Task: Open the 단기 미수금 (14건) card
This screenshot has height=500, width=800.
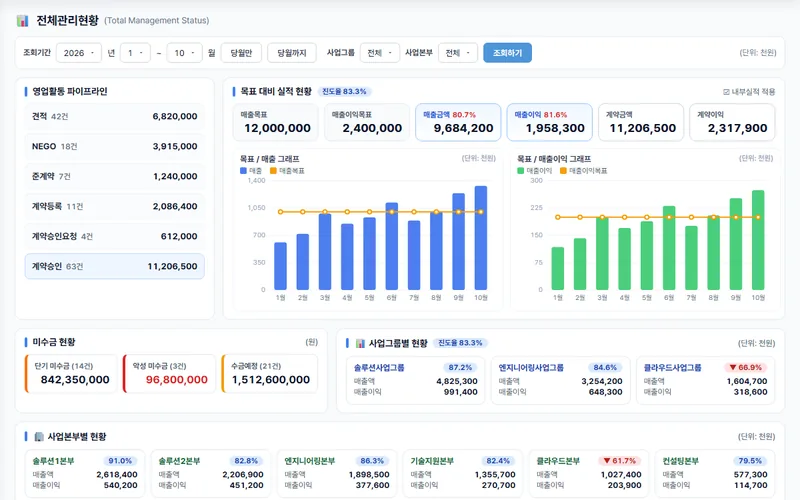Action: point(71,374)
